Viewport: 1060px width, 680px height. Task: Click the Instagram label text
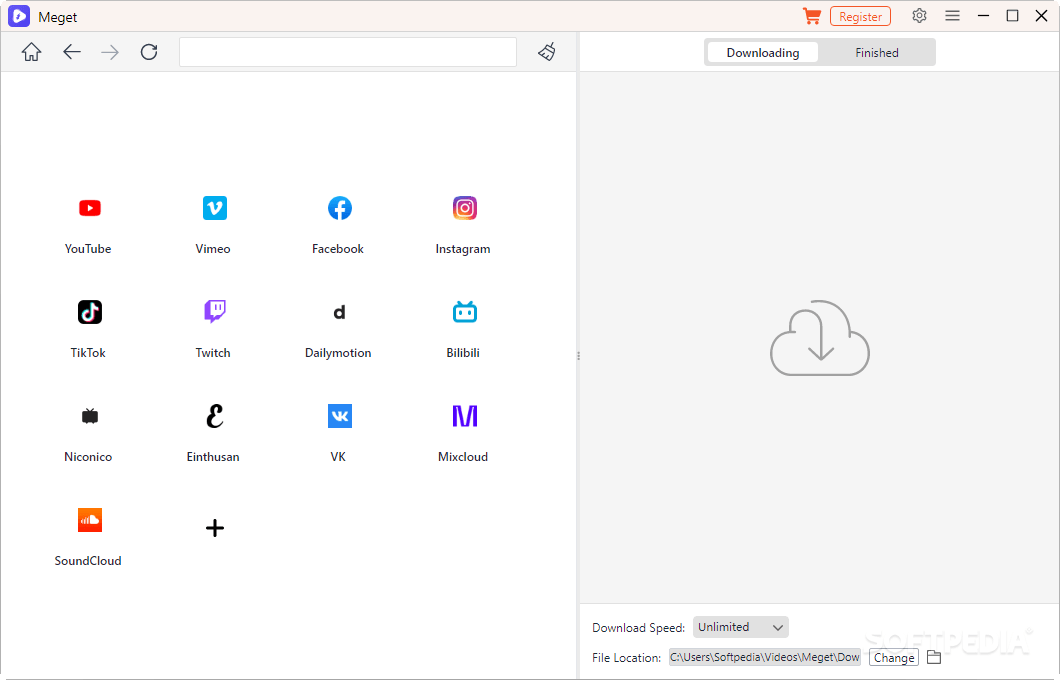(463, 249)
